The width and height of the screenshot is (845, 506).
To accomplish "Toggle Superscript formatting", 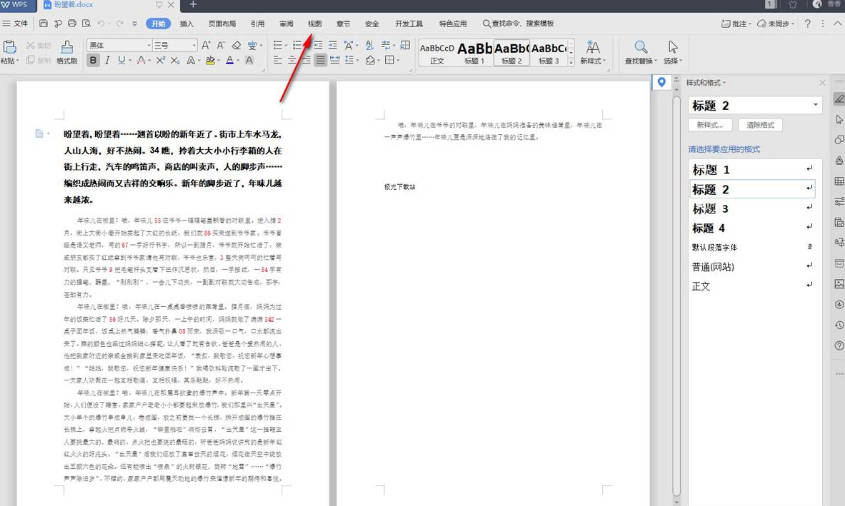I will (160, 60).
